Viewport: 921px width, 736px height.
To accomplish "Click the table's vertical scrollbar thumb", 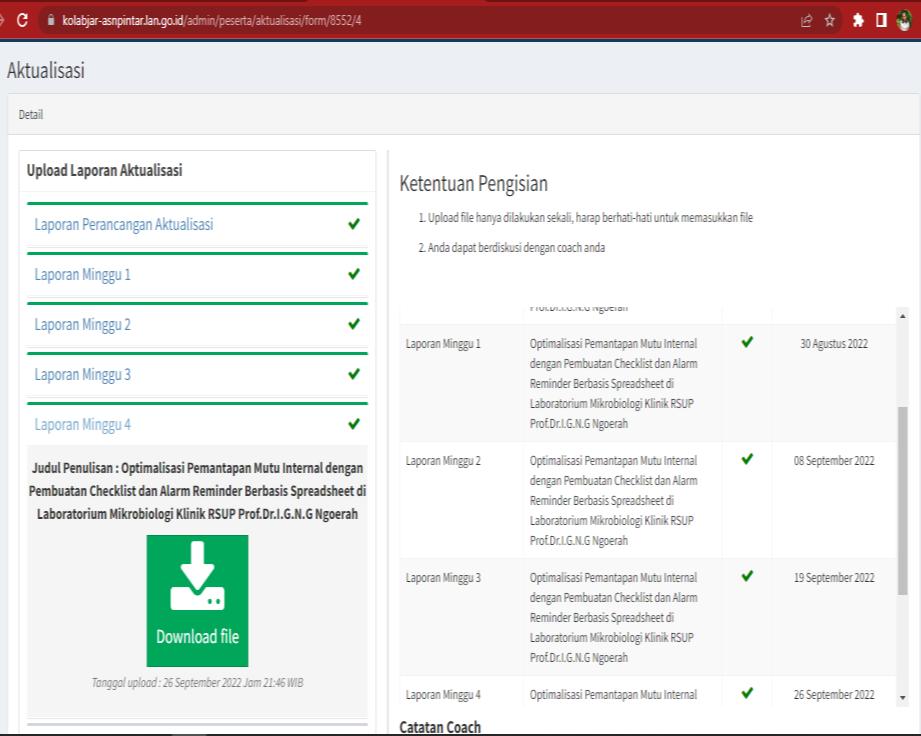I will (x=903, y=500).
